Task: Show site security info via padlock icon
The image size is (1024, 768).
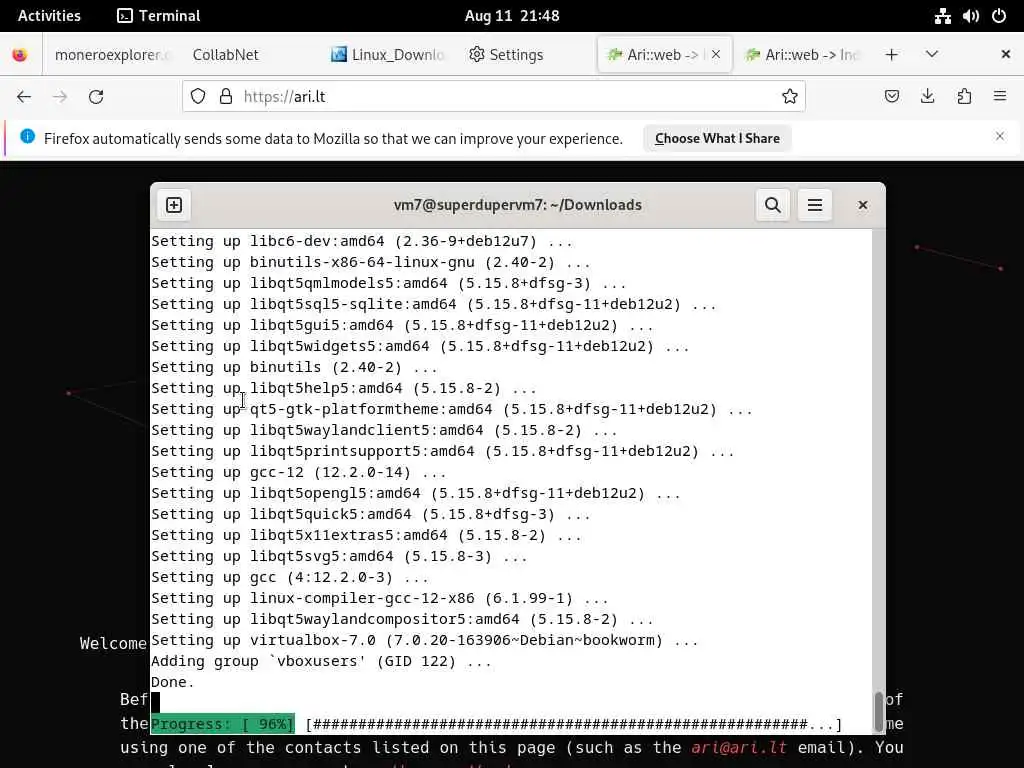Action: (226, 97)
